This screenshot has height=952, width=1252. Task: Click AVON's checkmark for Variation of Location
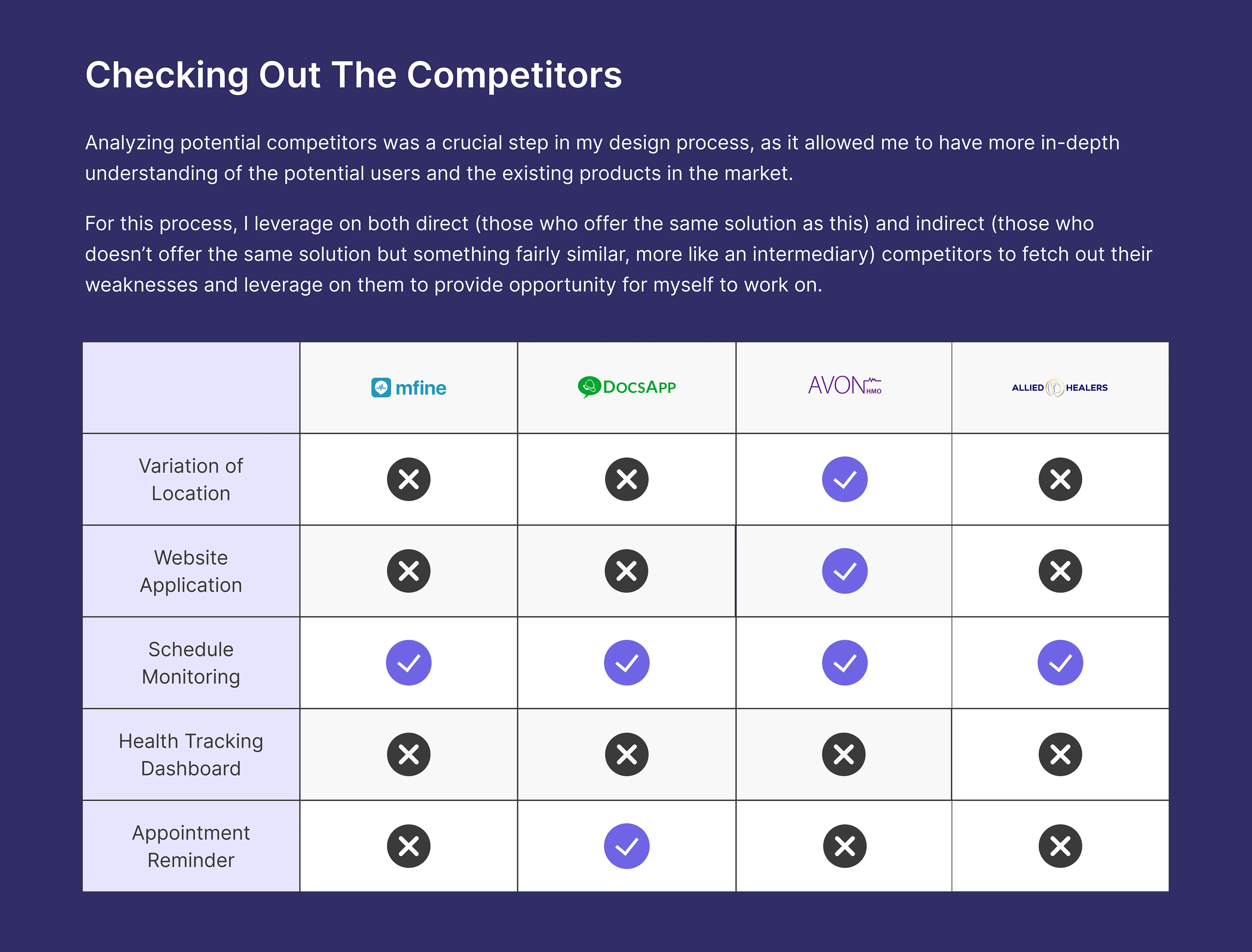844,479
